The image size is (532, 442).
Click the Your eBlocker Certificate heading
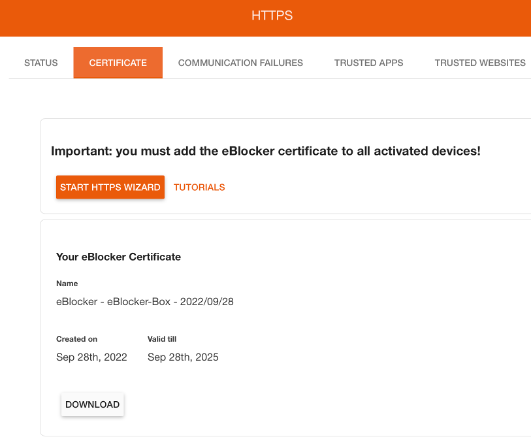(x=118, y=257)
